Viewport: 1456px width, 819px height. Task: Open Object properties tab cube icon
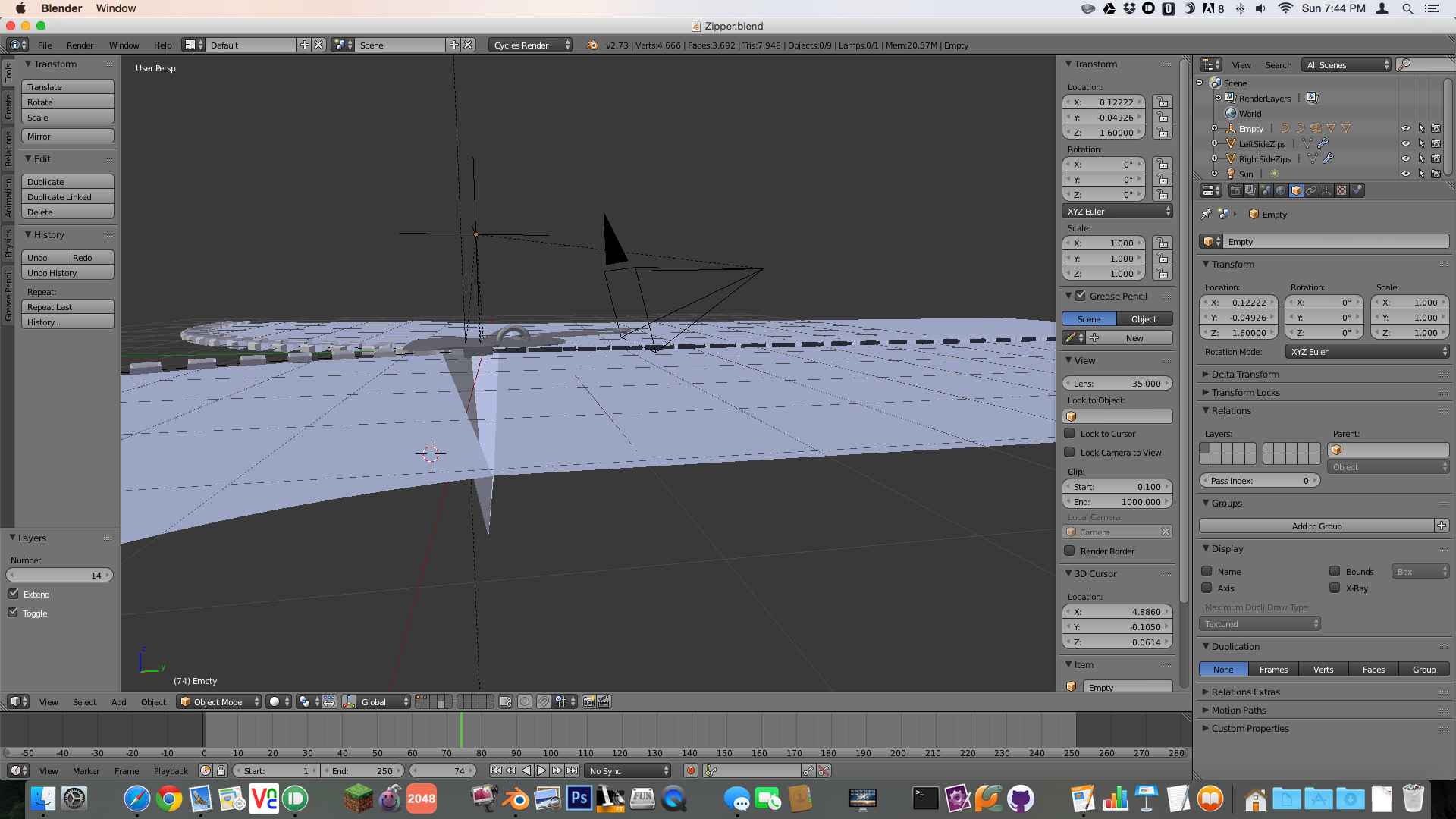point(1296,191)
